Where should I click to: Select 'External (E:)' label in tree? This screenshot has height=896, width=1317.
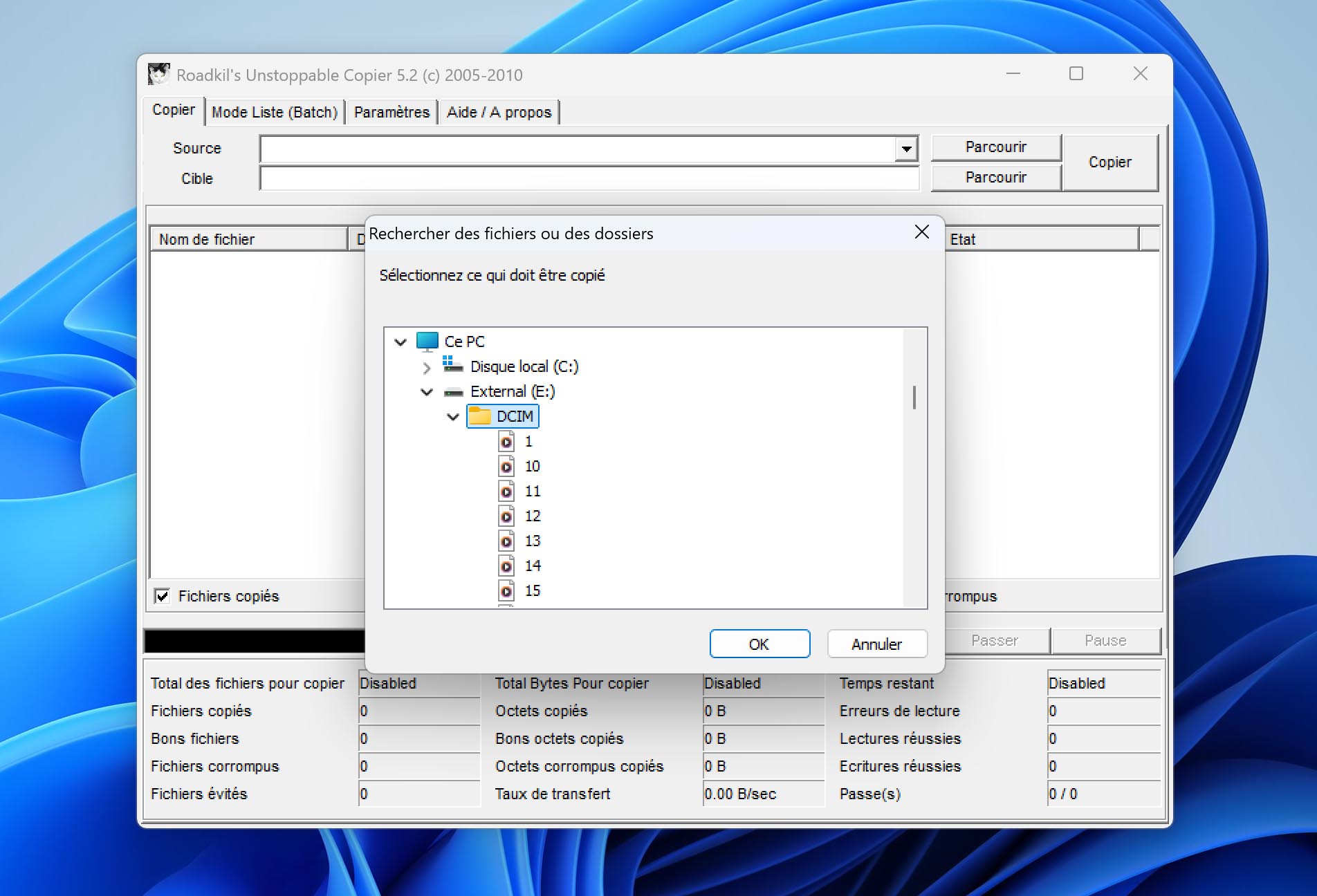[x=513, y=391]
